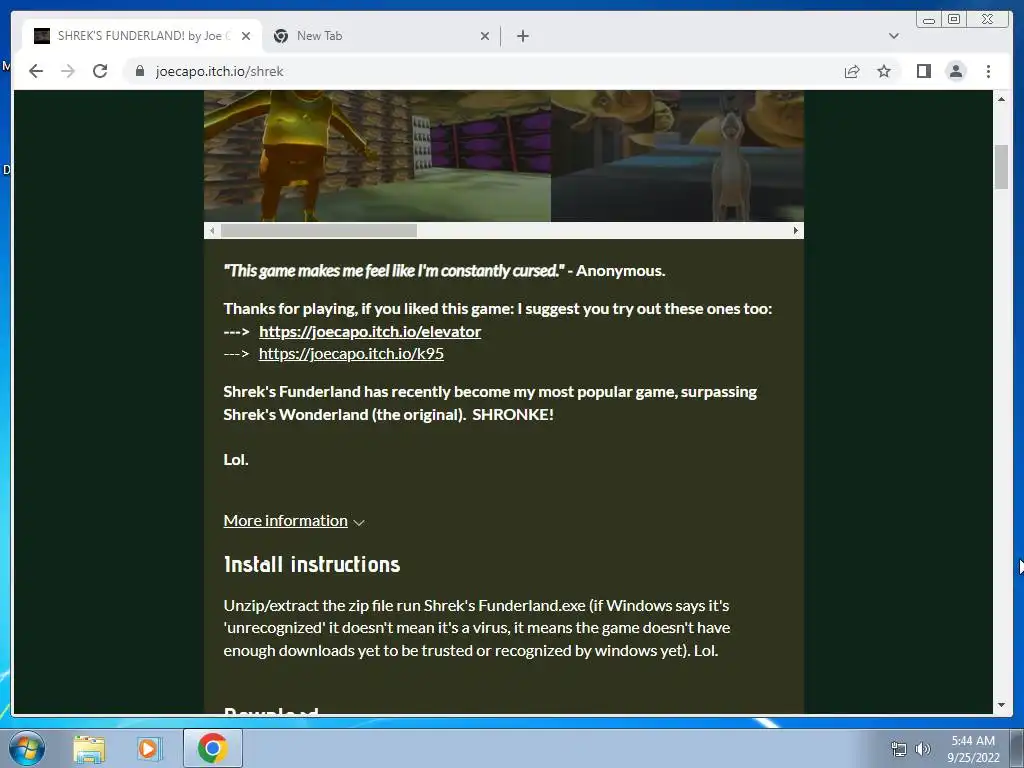This screenshot has height=768, width=1024.
Task: Bookmark this page with the star
Action: (x=884, y=71)
